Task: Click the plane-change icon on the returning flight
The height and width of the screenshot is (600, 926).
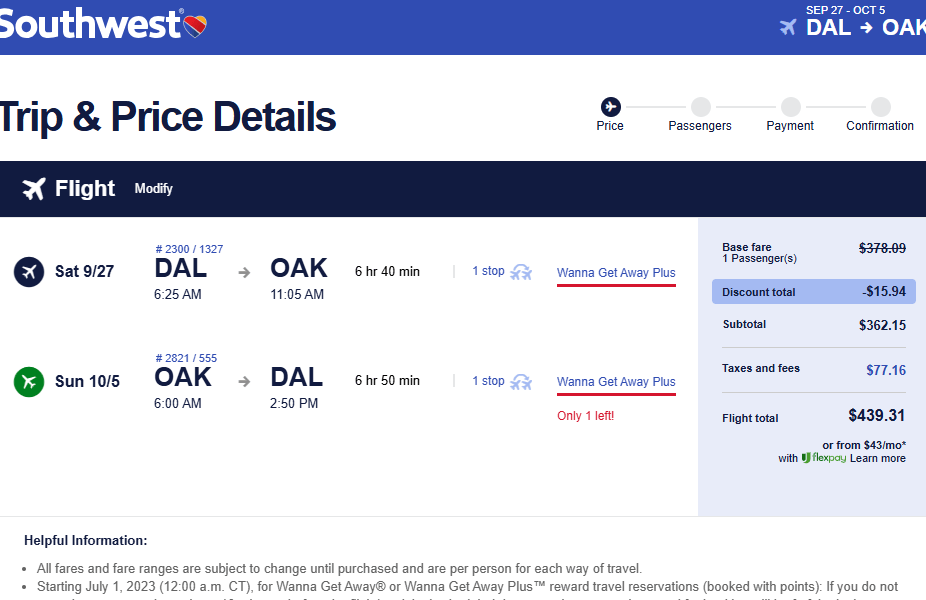Action: pos(521,382)
